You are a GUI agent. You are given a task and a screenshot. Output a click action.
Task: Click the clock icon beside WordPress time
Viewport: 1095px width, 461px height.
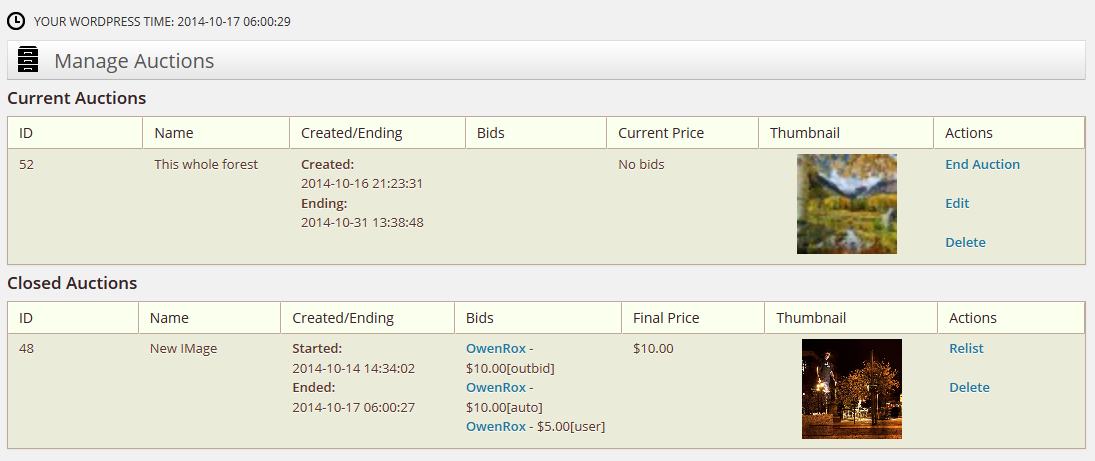pyautogui.click(x=15, y=21)
